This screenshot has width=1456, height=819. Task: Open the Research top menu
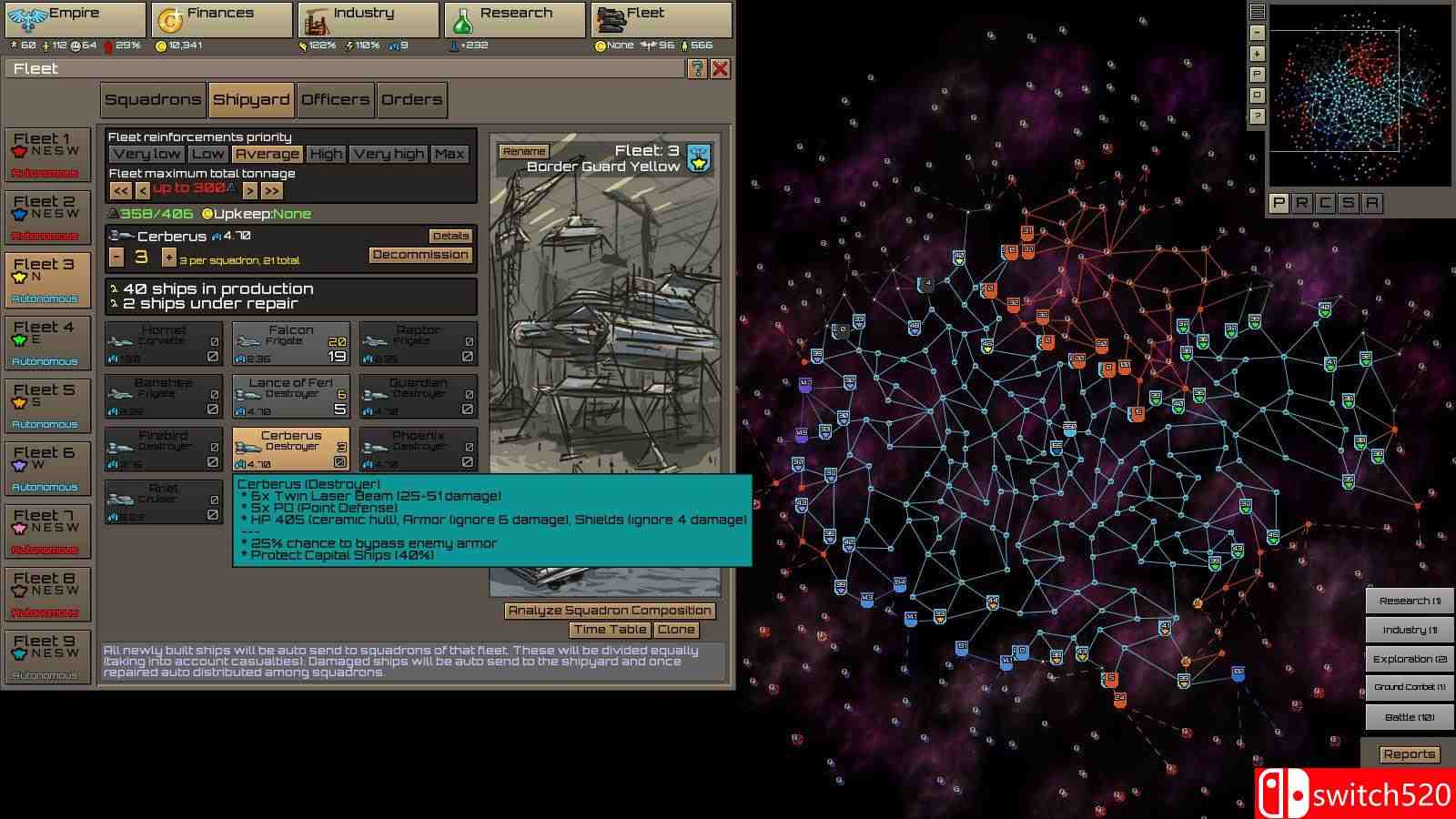(514, 18)
